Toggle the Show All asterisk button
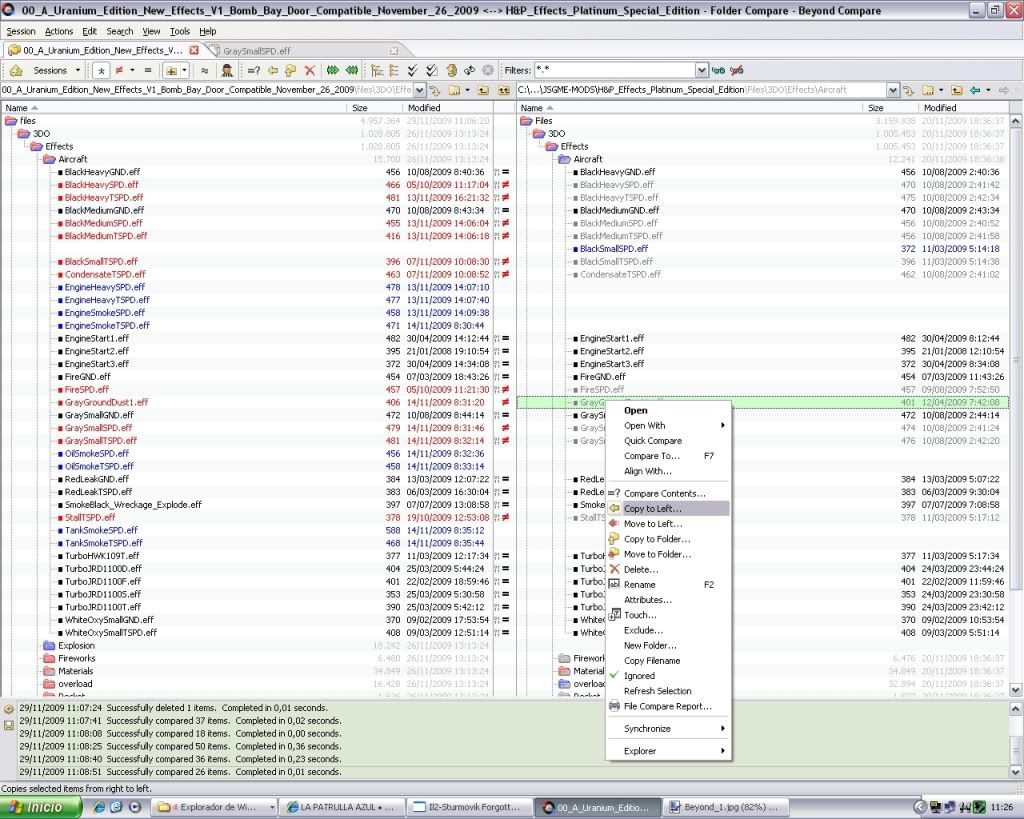The image size is (1024, 819). (x=101, y=71)
